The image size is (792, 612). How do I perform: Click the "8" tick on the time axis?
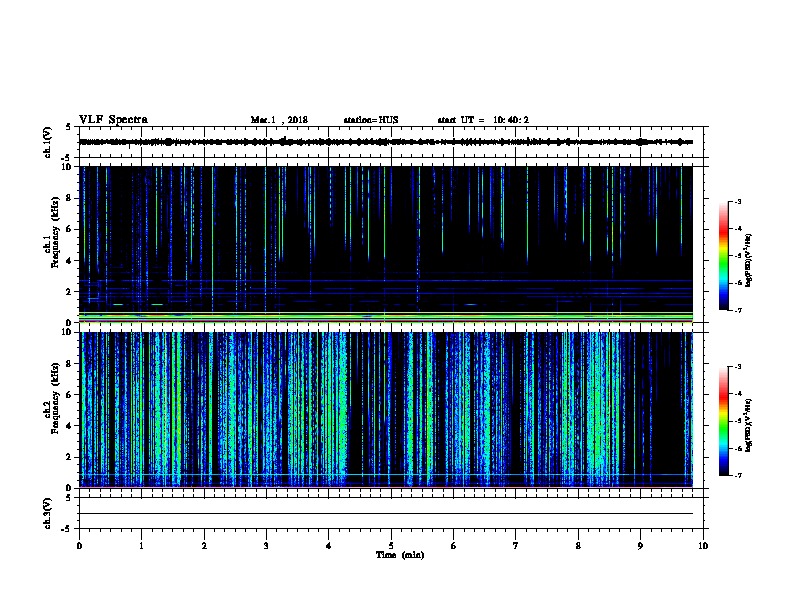point(578,545)
